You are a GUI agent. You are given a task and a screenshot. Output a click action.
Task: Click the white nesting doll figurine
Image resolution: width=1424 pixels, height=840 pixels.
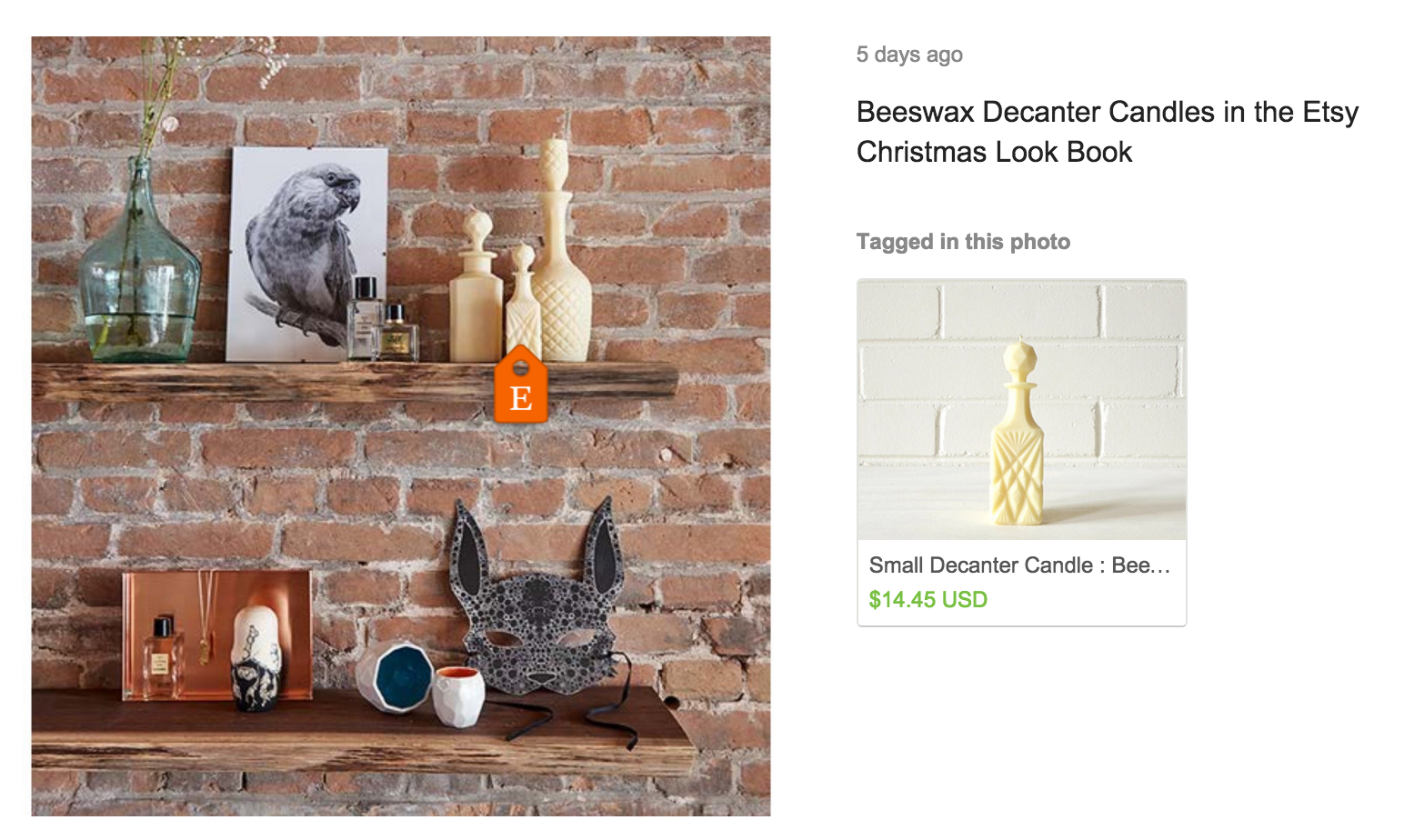pos(255,658)
